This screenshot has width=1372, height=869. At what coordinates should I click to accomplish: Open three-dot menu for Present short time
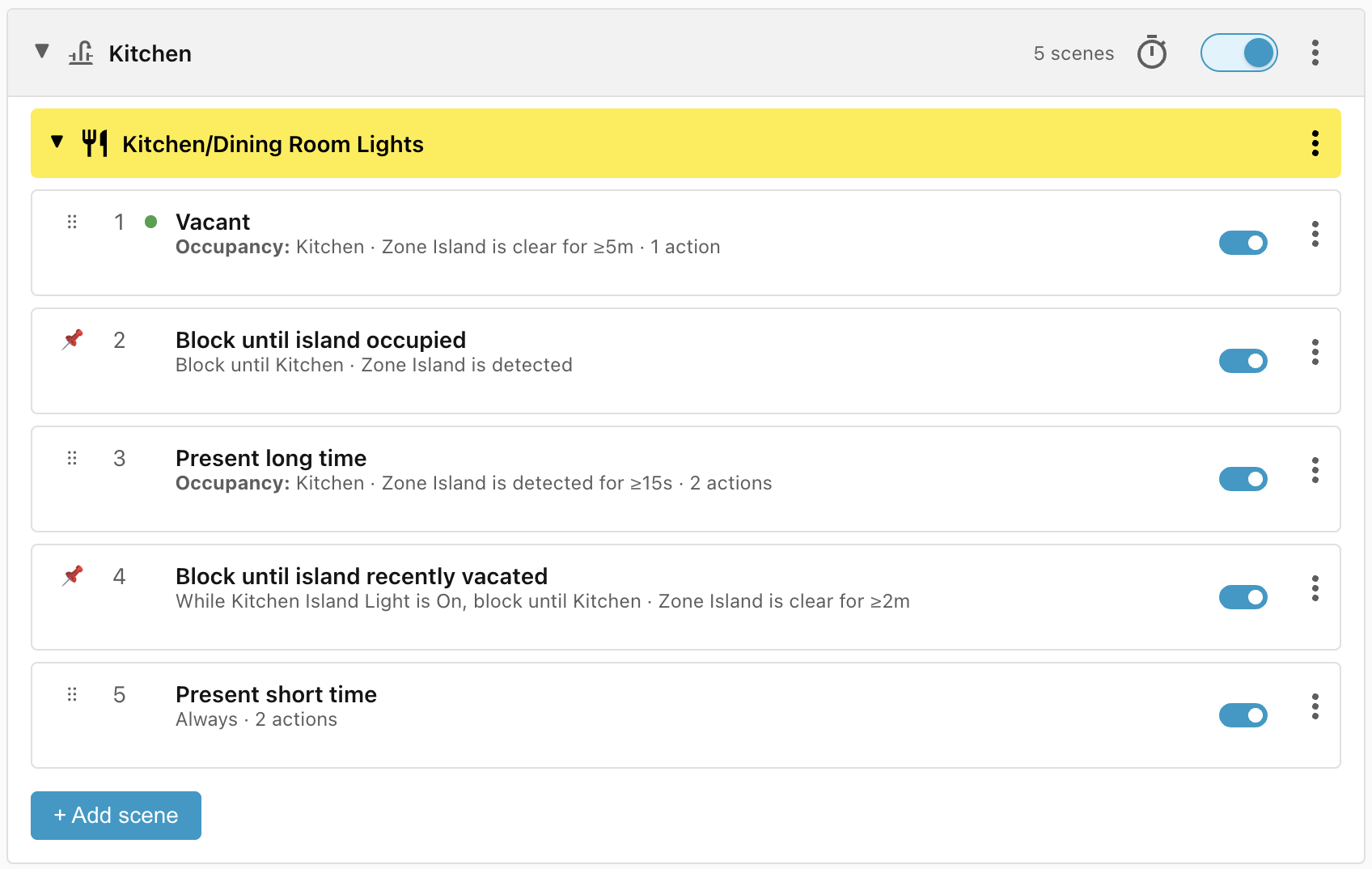pyautogui.click(x=1315, y=706)
